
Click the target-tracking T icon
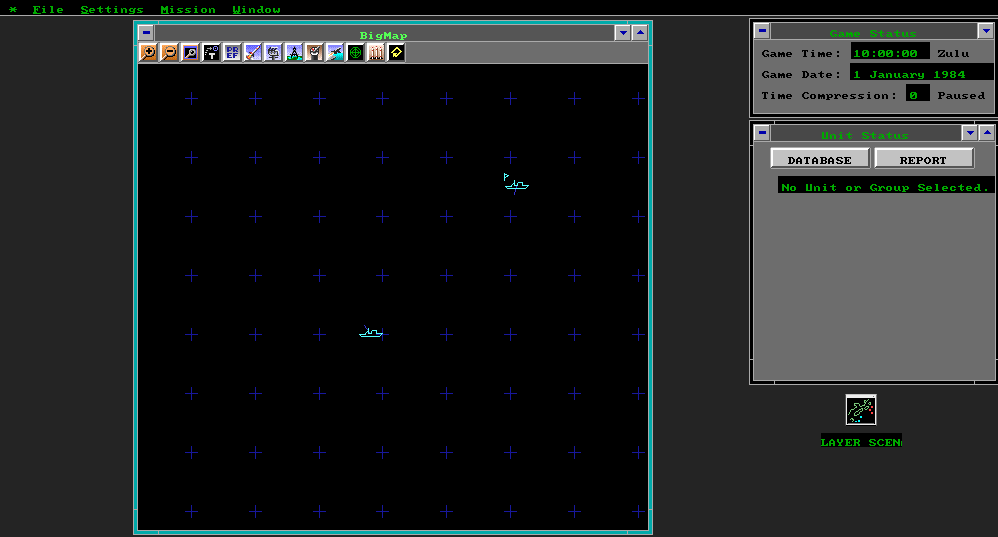click(x=211, y=53)
